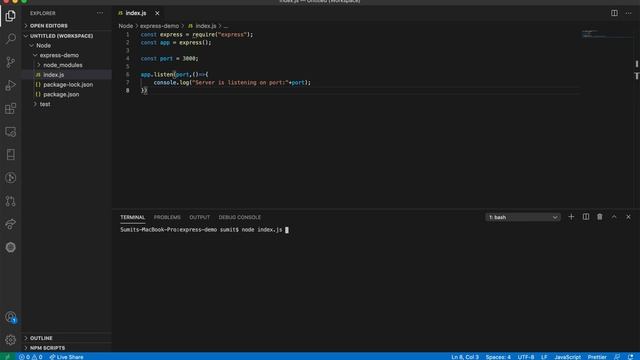The width and height of the screenshot is (640, 360).
Task: Open the Accounts menu icon
Action: coord(11,317)
